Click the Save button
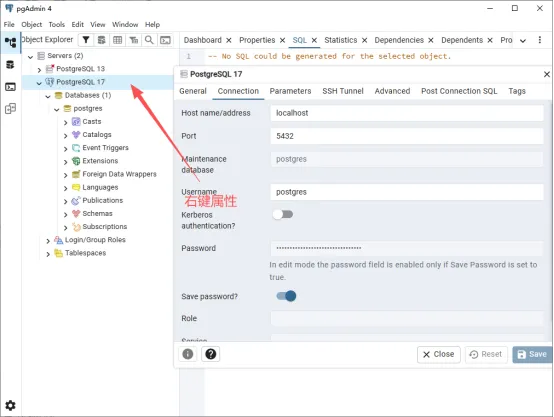Viewport: 554px width, 417px height. (532, 354)
